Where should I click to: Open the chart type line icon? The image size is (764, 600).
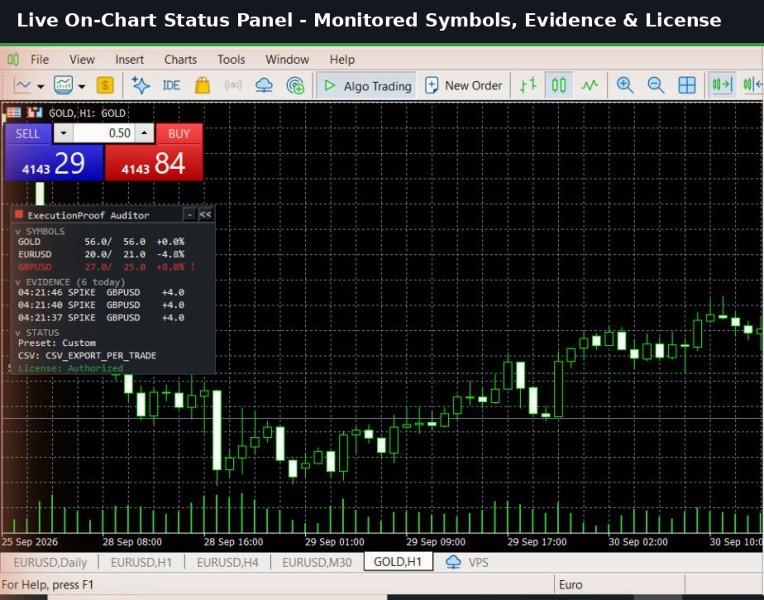point(22,86)
